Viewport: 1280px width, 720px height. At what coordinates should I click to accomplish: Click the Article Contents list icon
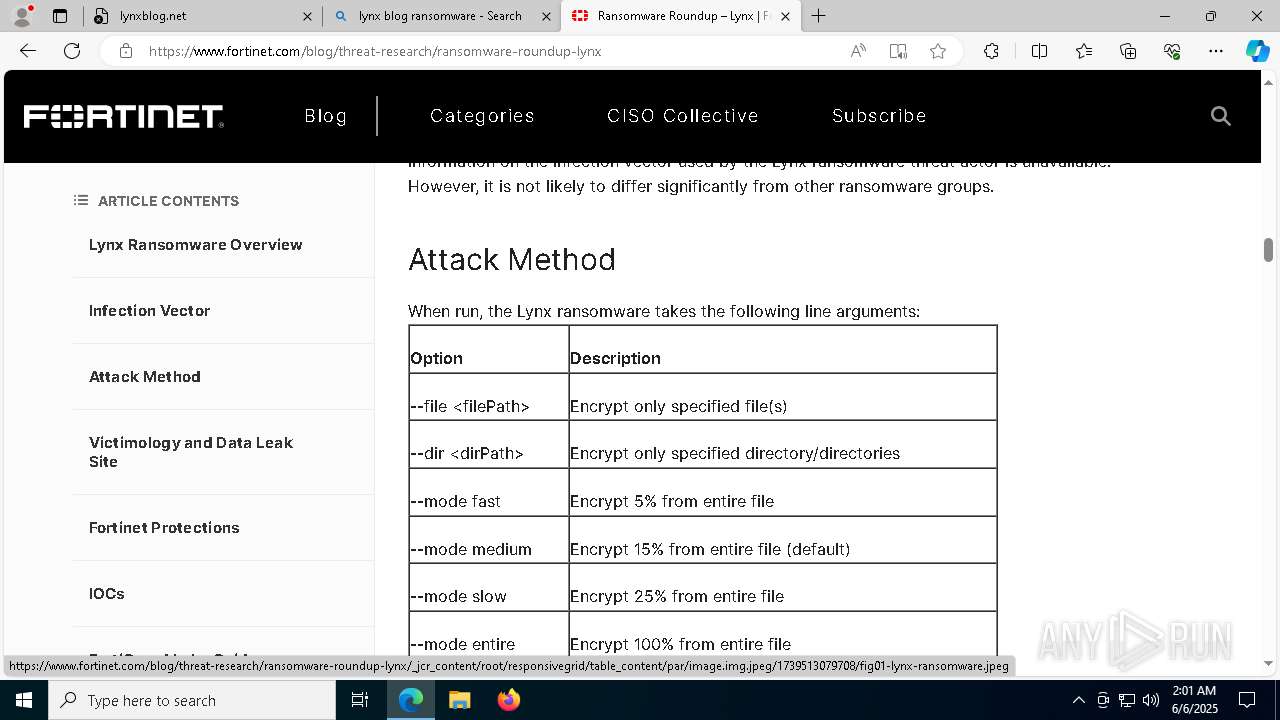(x=81, y=201)
